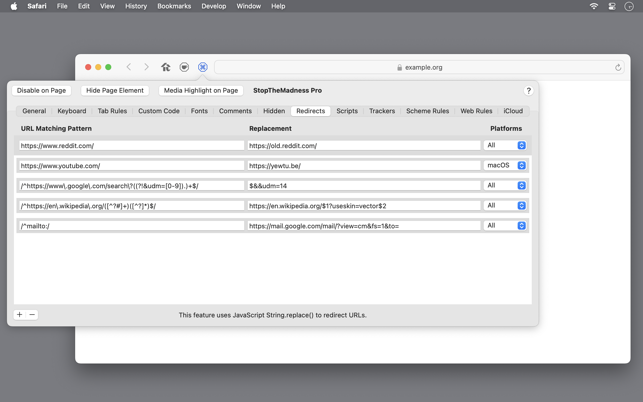Viewport: 643px width, 402px height.
Task: Edit the useskin=vector replacement field
Action: 364,206
